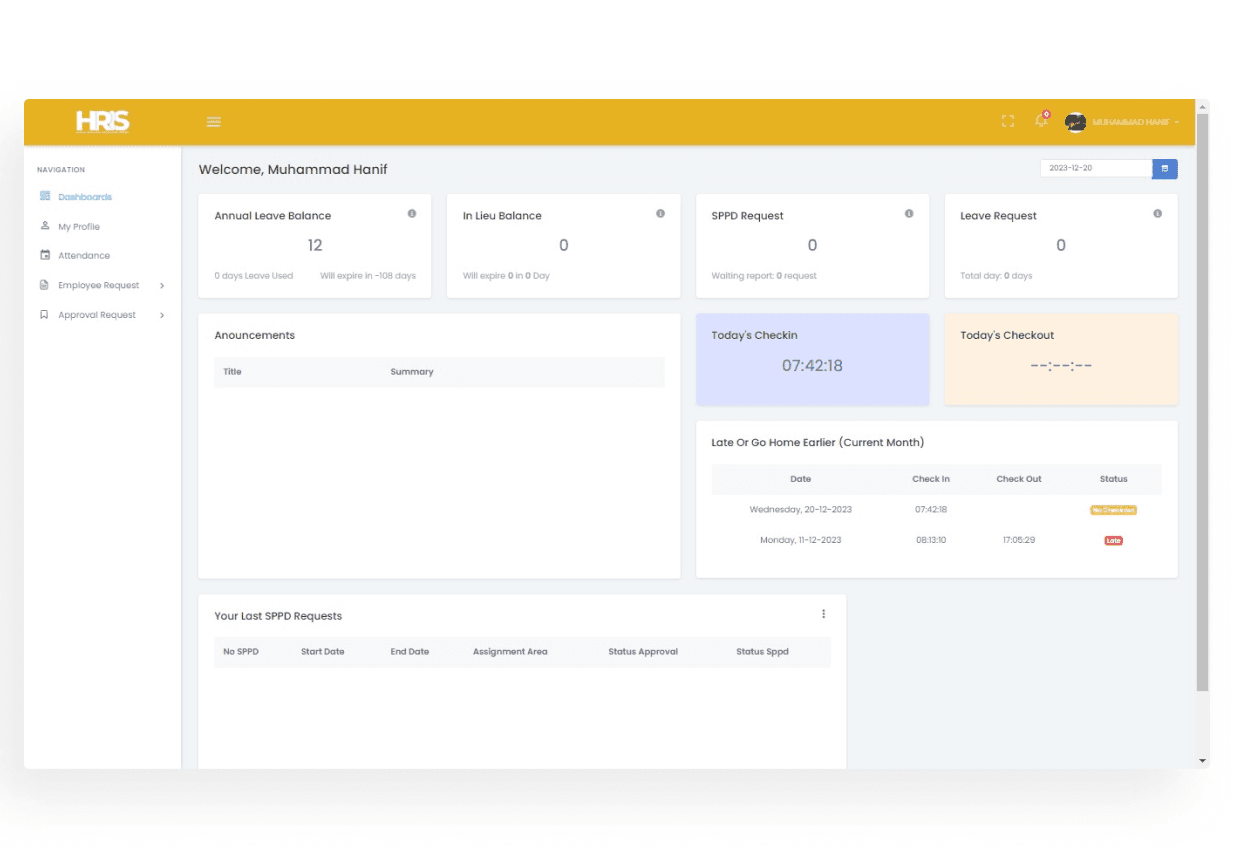Click the In Lieu Balance info icon
The width and height of the screenshot is (1233, 867).
tap(660, 213)
